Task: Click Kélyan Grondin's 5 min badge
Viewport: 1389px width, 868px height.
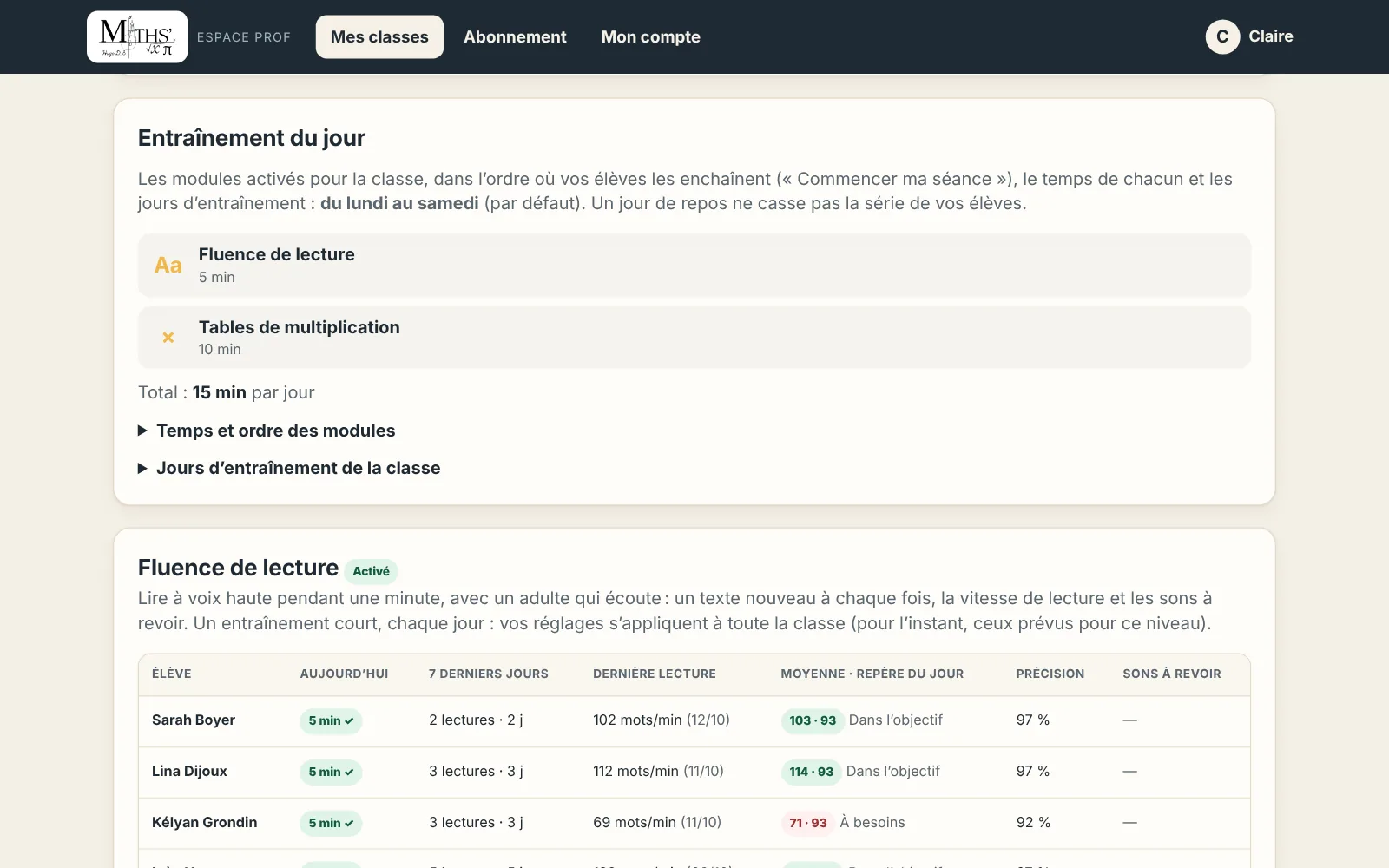Action: 331,823
